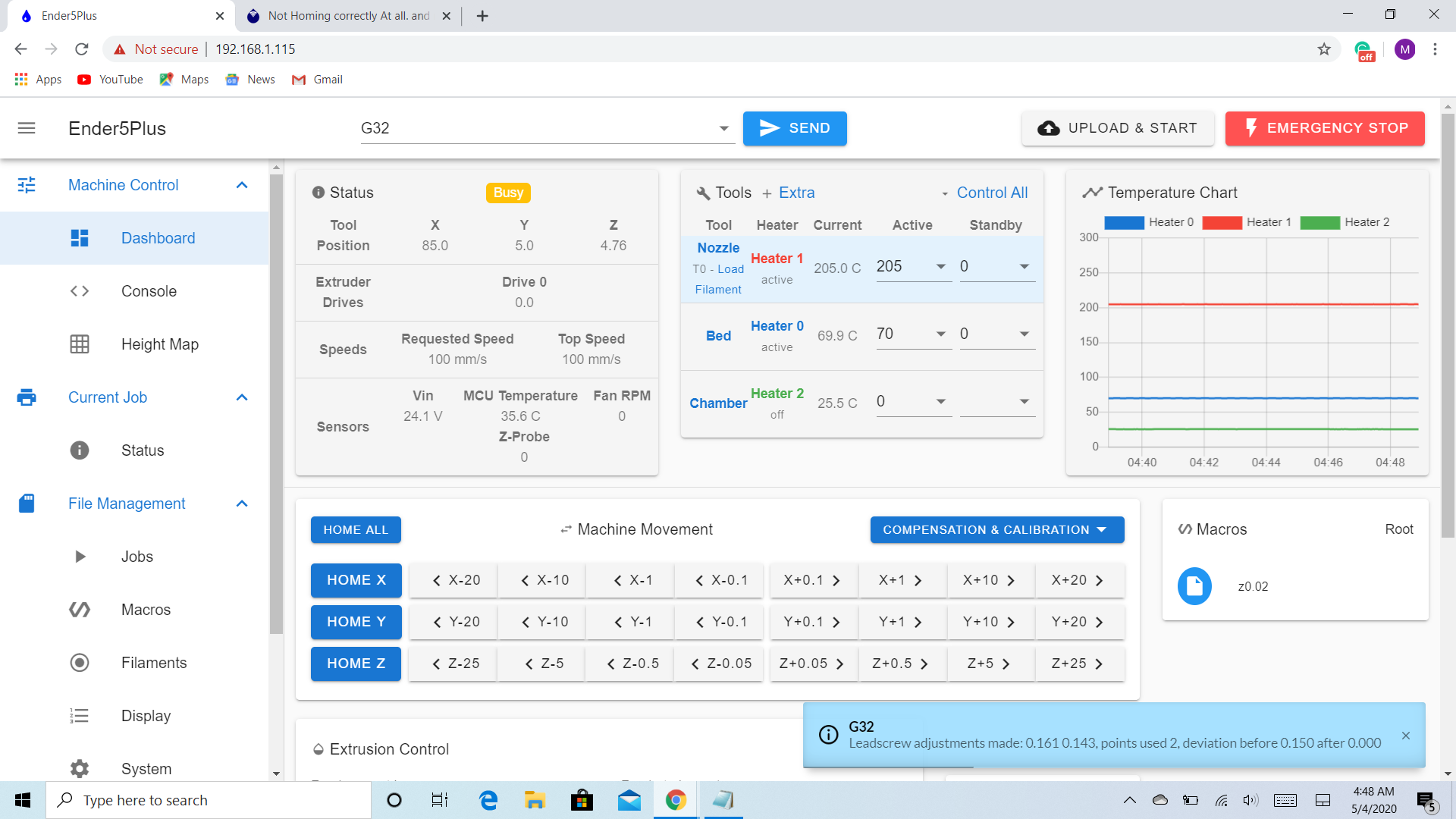Home all axes
Screen dimensions: 1456x819
tap(356, 530)
